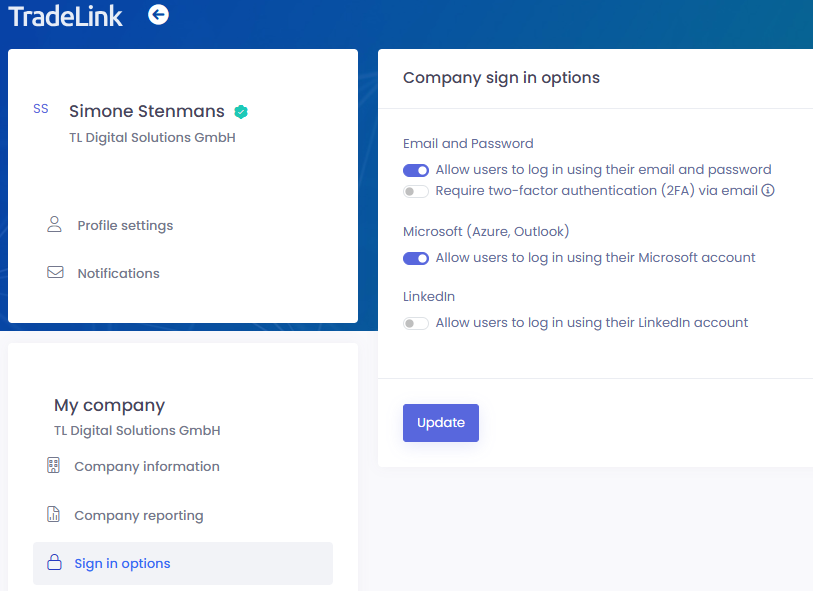813x591 pixels.
Task: Click the person icon for Profile settings
Action: [55, 225]
